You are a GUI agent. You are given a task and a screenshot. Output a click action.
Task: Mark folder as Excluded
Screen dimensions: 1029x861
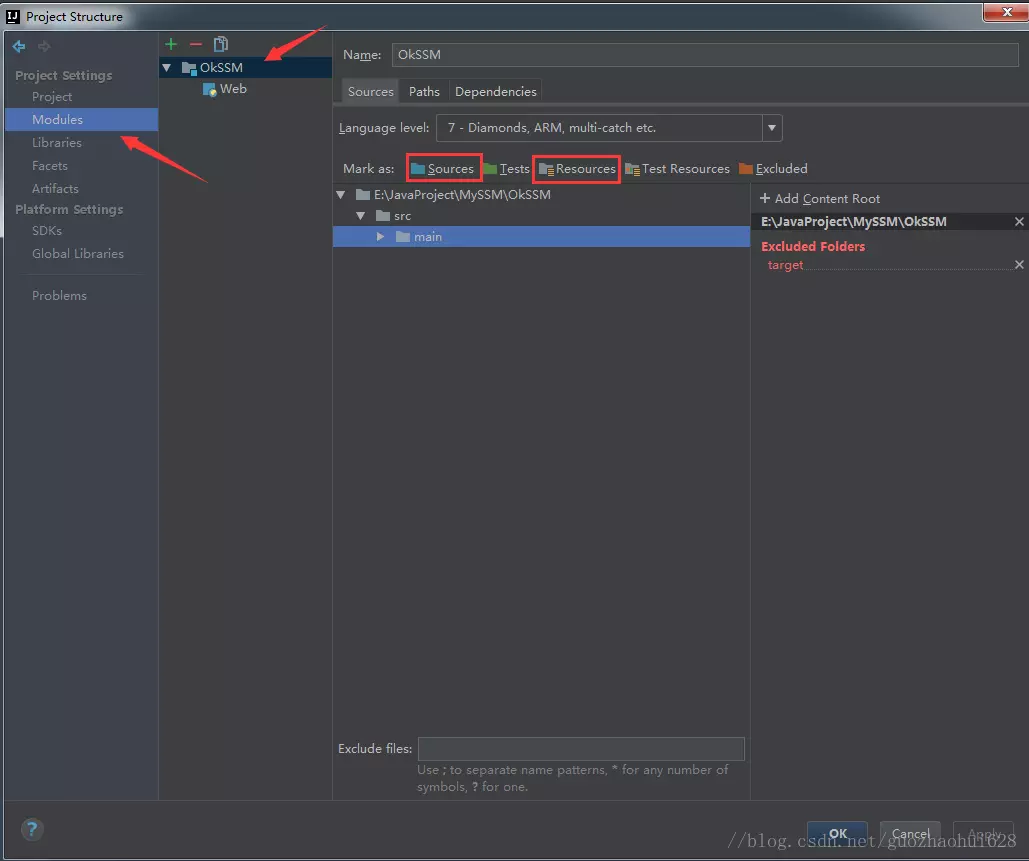click(773, 169)
